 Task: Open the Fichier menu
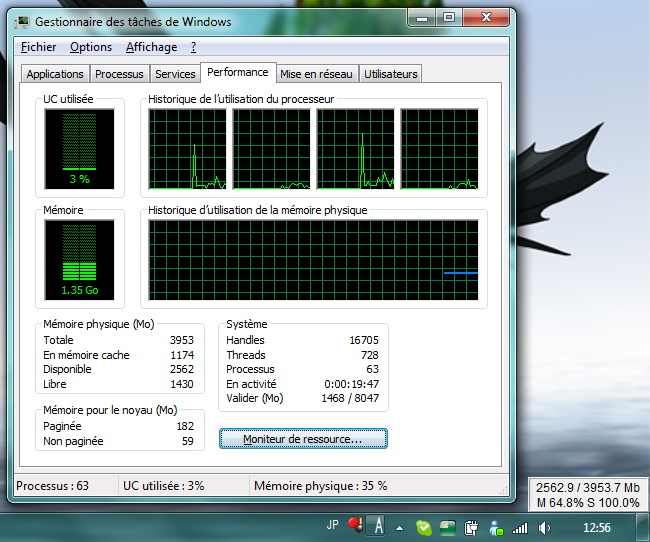[x=38, y=47]
